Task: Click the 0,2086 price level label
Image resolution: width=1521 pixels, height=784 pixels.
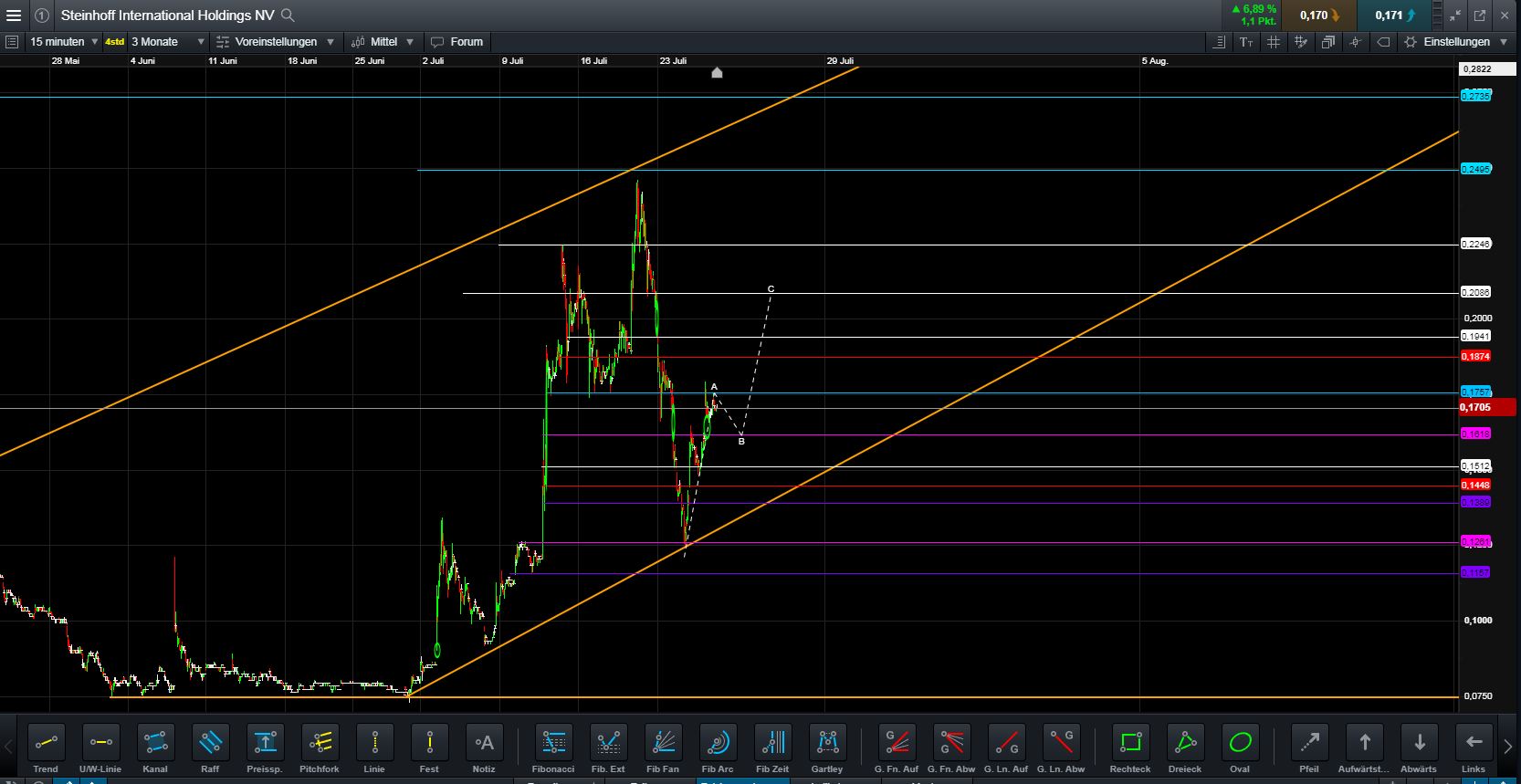Action: [x=1475, y=292]
